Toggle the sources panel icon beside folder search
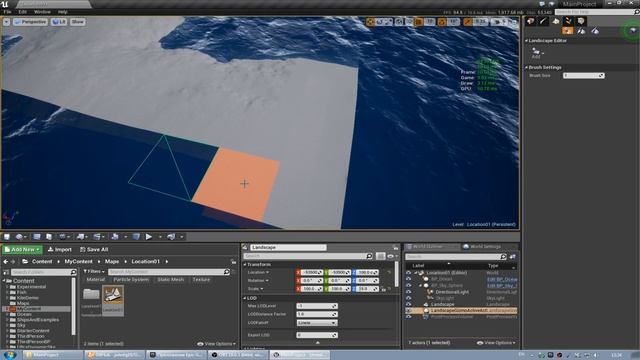 pyautogui.click(x=6, y=272)
